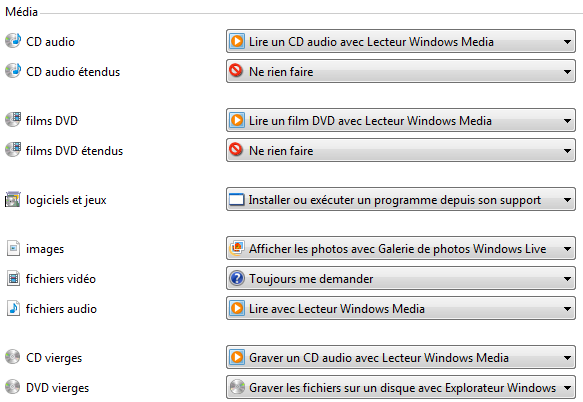
Task: Open the logiciels et jeux install dropdown
Action: point(401,199)
